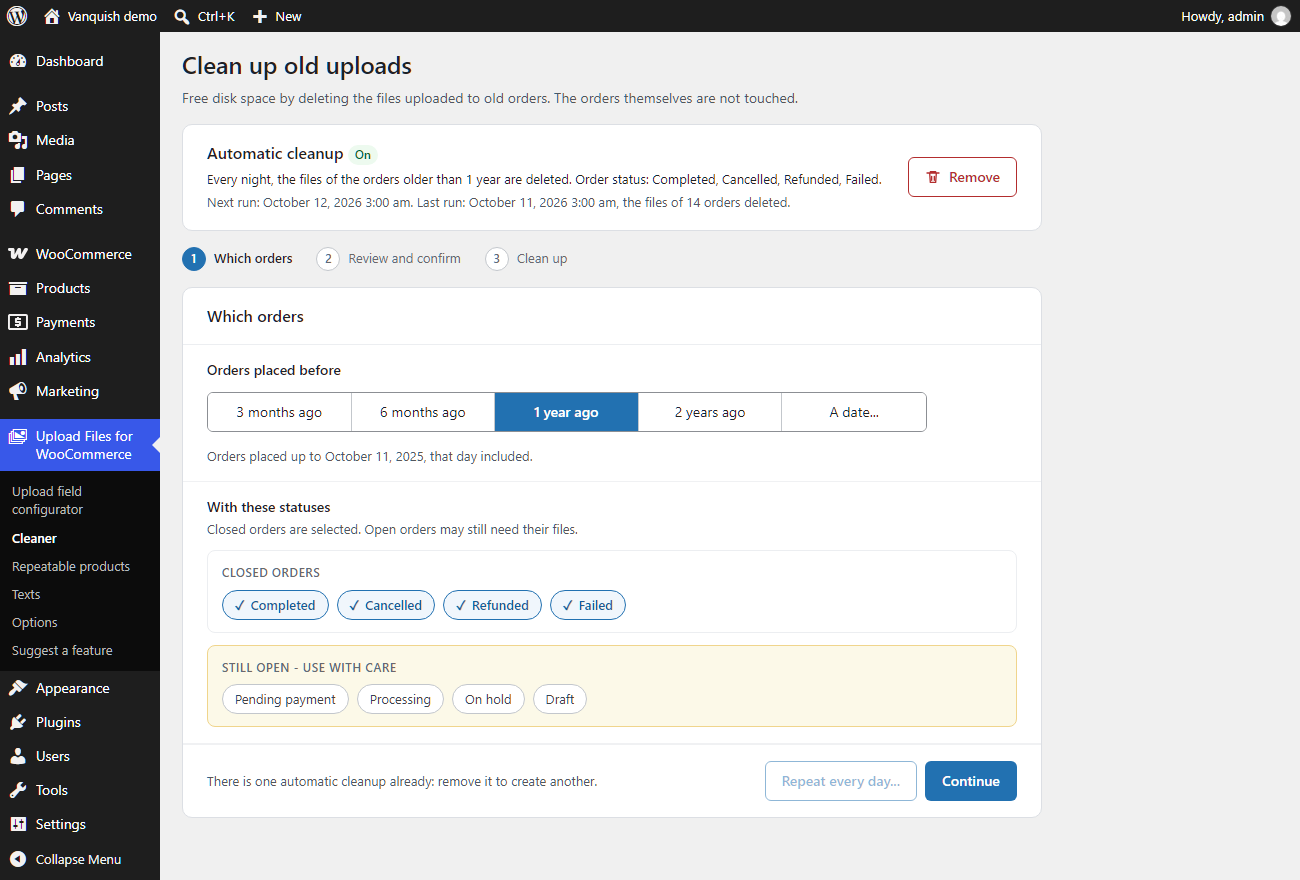Select the Pending payment status chip
1300x880 pixels.
tap(285, 699)
